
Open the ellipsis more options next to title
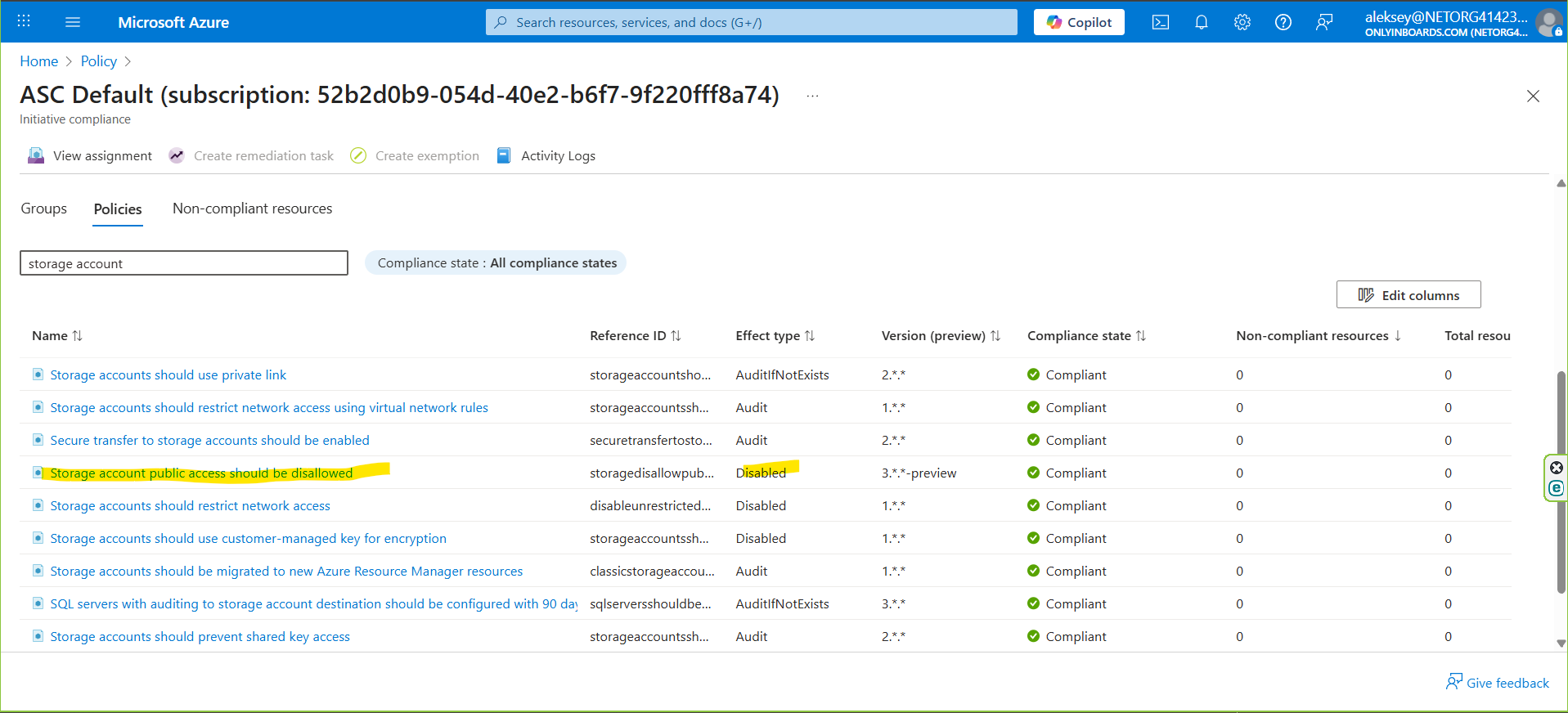click(812, 96)
